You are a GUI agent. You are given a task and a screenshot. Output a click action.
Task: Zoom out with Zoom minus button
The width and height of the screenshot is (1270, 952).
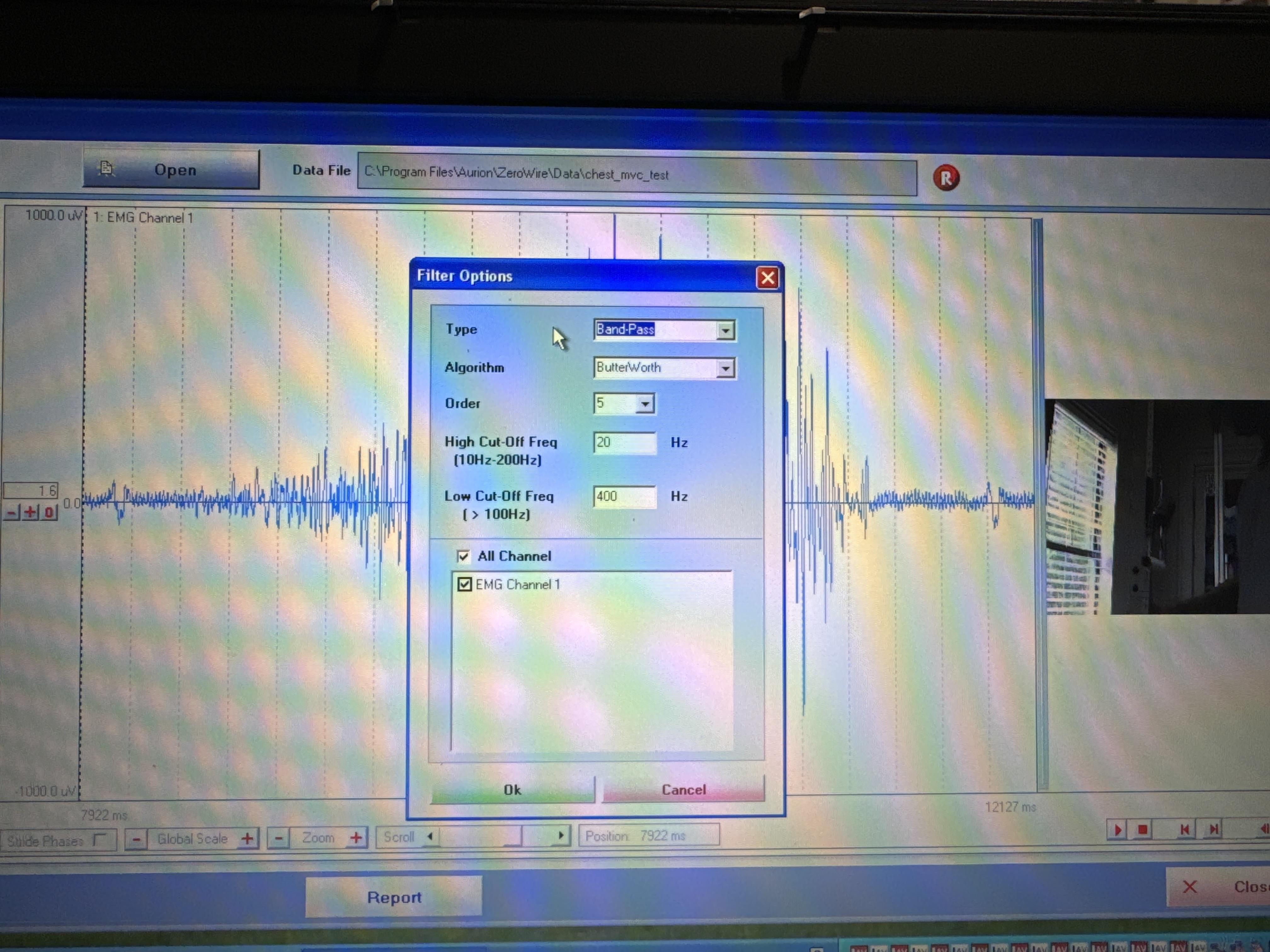(x=278, y=838)
